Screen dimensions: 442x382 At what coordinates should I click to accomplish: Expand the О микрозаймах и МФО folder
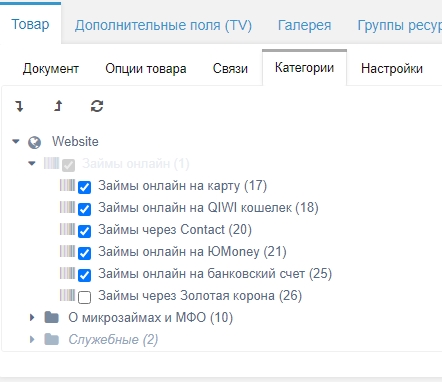(x=32, y=317)
